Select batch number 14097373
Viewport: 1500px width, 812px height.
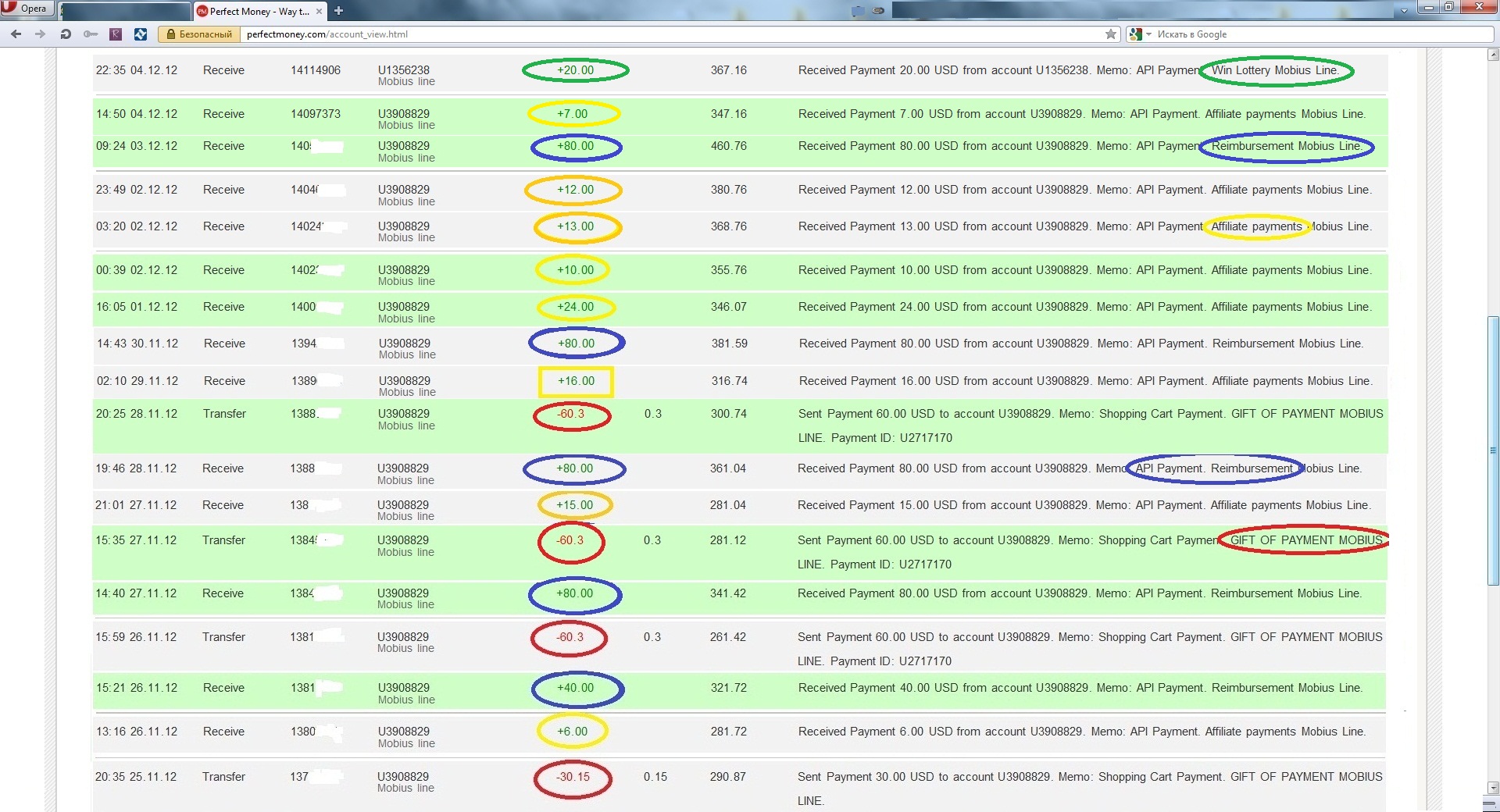click(316, 114)
